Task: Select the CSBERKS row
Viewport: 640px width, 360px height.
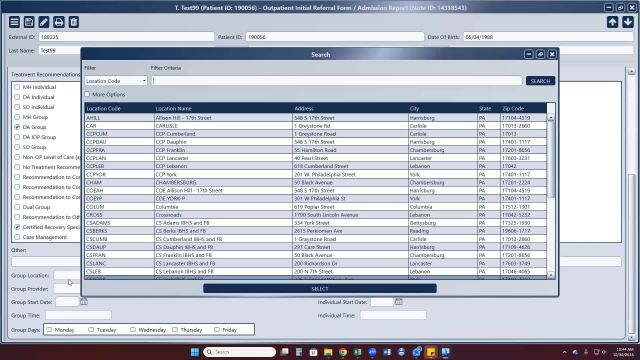Action: [316, 231]
